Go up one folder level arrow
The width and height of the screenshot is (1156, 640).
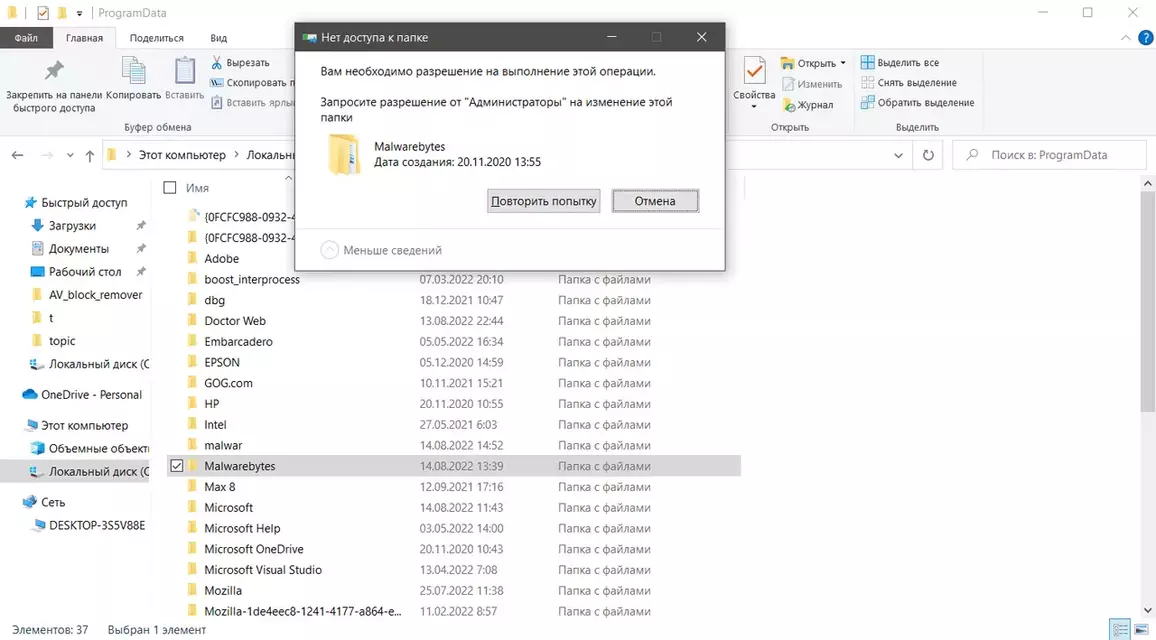pyautogui.click(x=90, y=155)
